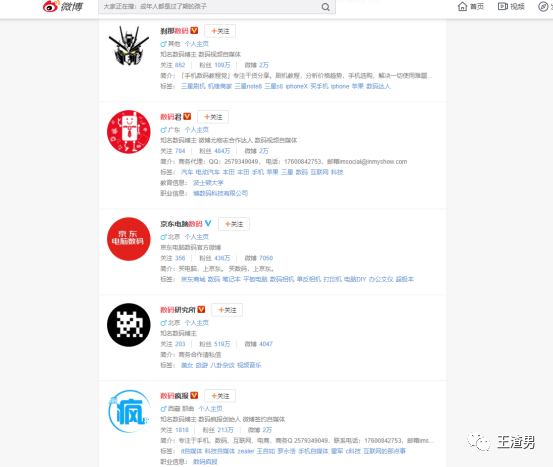Follow 数码君 using +关注 button
Image resolution: width=553 pixels, height=467 pixels.
[213, 117]
